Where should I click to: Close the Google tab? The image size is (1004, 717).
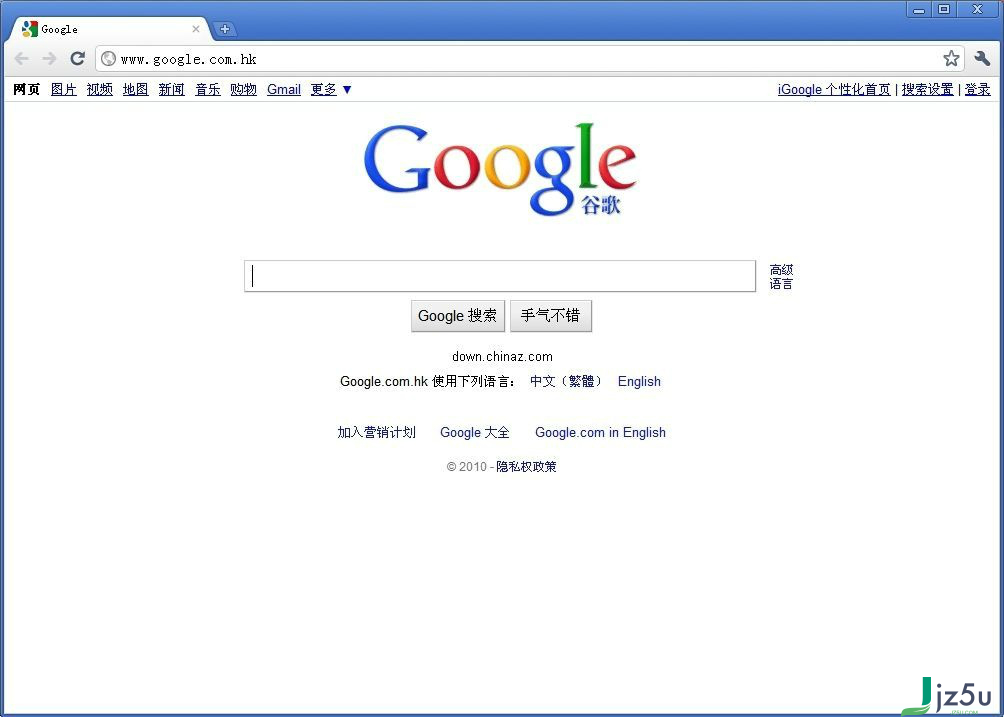196,29
